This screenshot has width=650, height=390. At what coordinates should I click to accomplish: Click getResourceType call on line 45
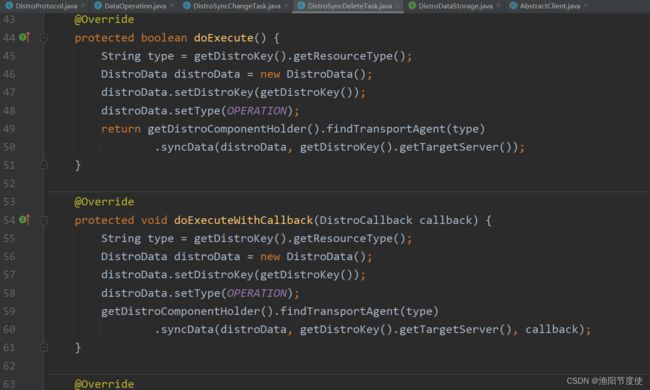click(x=343, y=56)
